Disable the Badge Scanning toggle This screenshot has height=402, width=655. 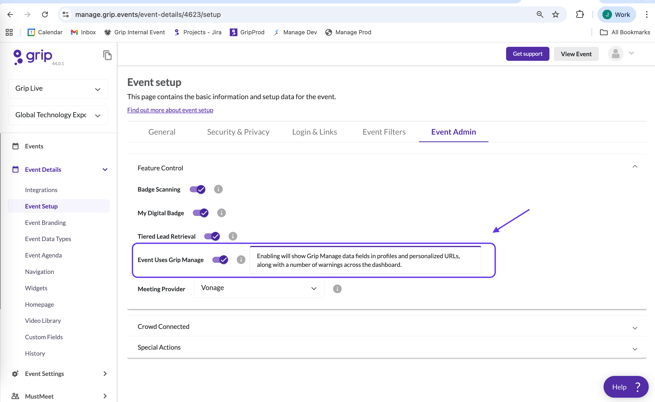(x=198, y=189)
